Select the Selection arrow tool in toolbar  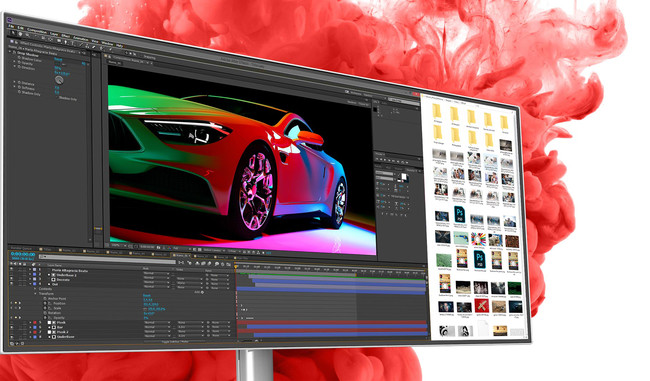[x=13, y=32]
